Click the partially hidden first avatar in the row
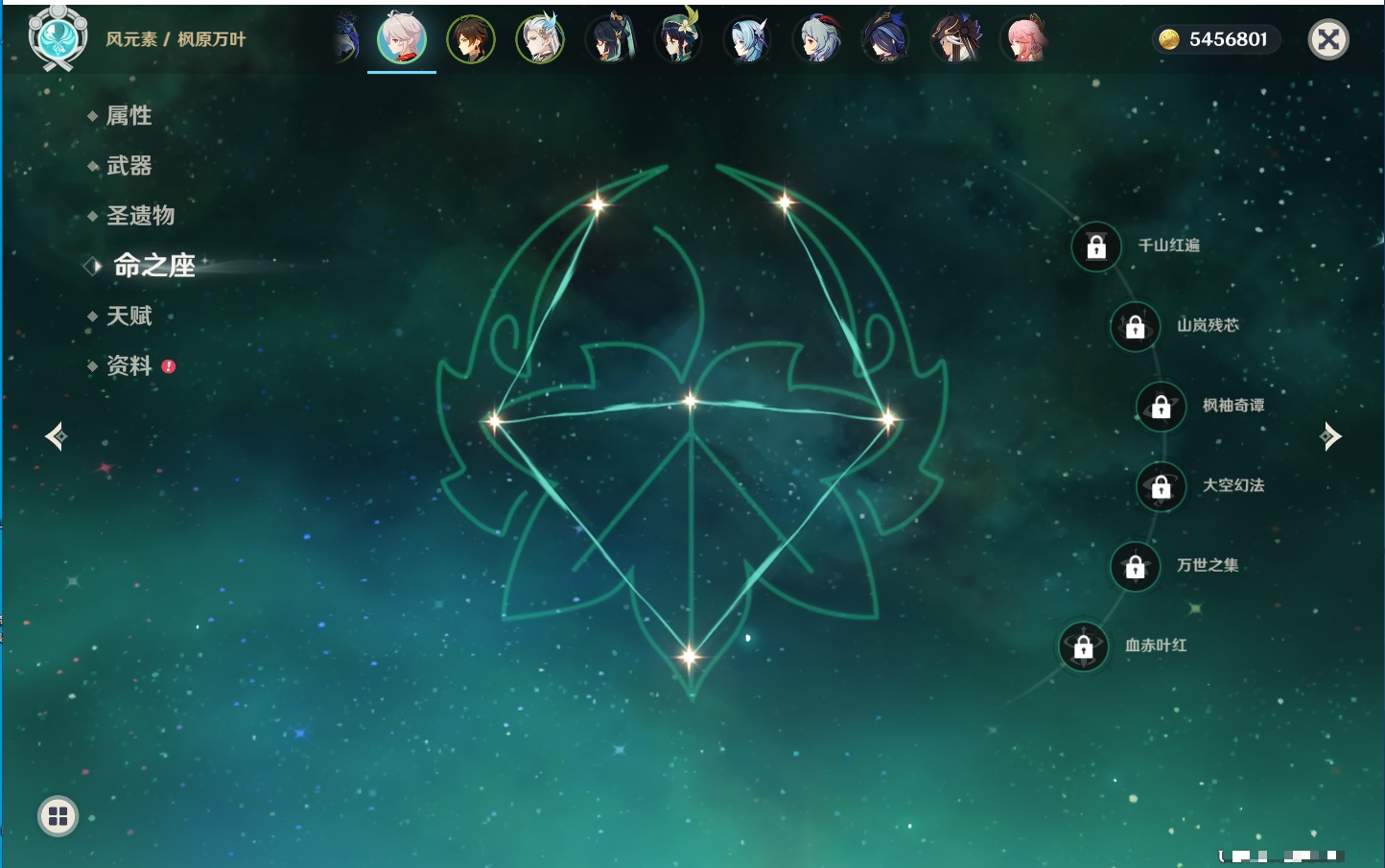Viewport: 1385px width, 868px height. point(347,39)
